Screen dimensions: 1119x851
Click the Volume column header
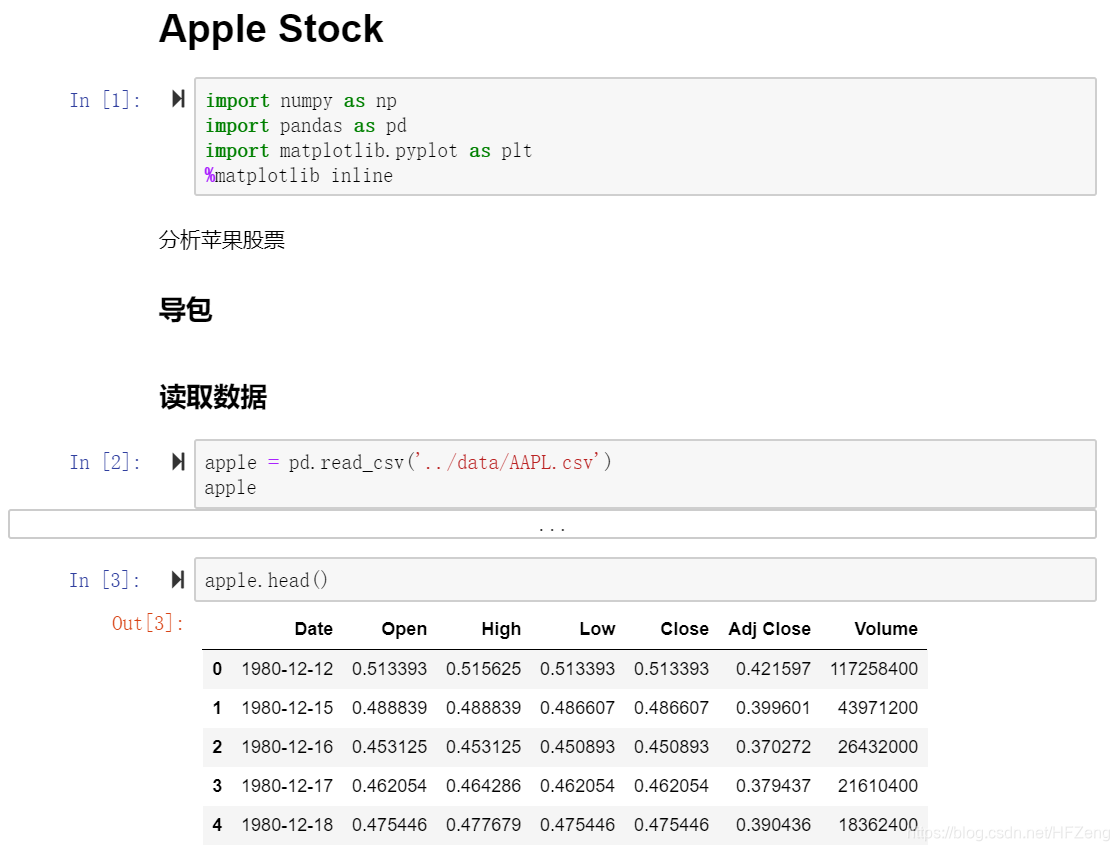886,629
